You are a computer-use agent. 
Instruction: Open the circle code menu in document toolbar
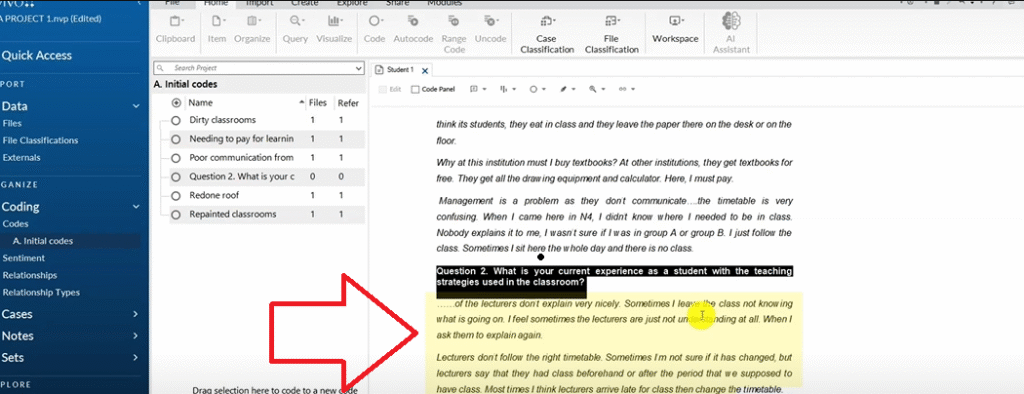[x=537, y=89]
